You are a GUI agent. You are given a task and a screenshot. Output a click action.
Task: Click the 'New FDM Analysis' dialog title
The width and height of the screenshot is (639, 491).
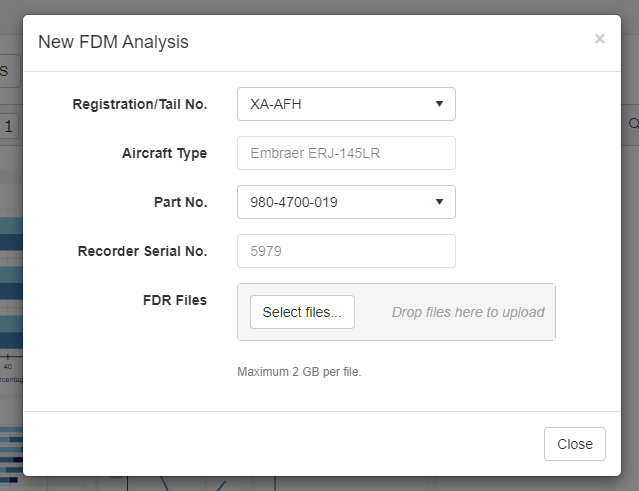pos(113,42)
